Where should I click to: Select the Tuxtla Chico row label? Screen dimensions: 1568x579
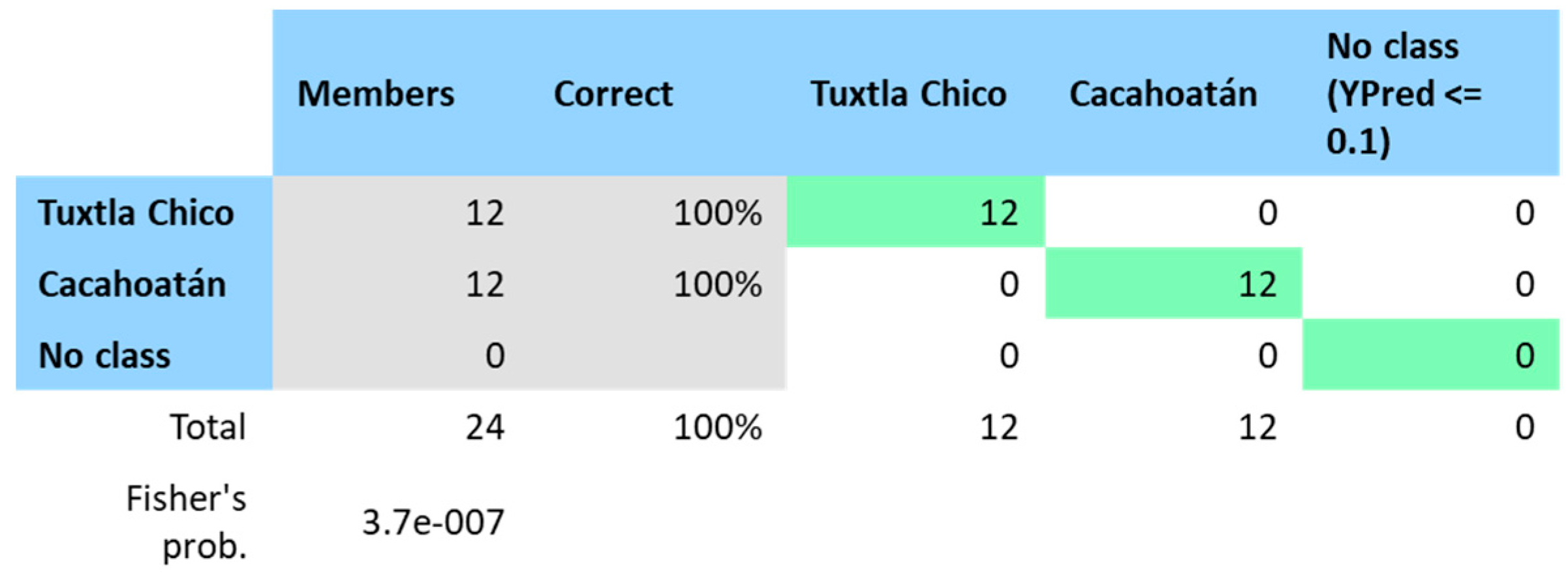136,213
